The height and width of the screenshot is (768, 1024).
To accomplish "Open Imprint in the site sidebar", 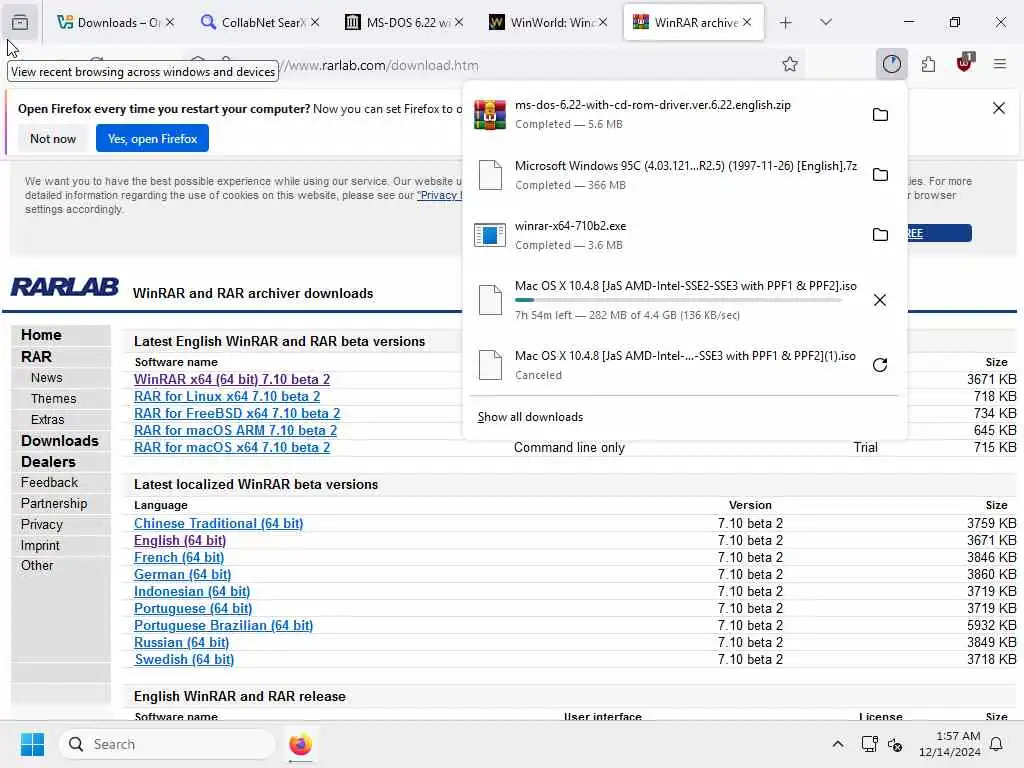I will [40, 545].
